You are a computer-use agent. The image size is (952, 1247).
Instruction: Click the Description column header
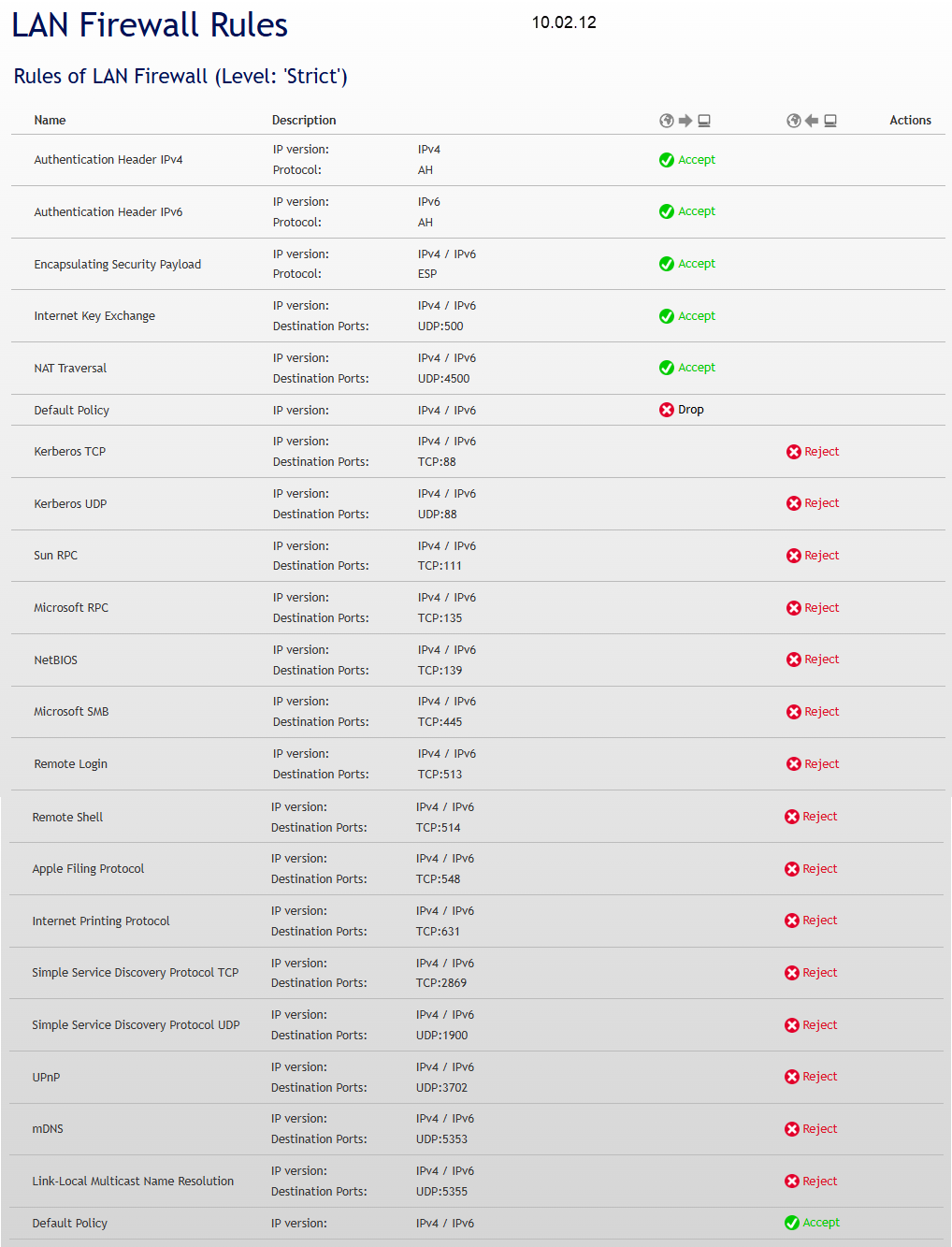point(304,121)
